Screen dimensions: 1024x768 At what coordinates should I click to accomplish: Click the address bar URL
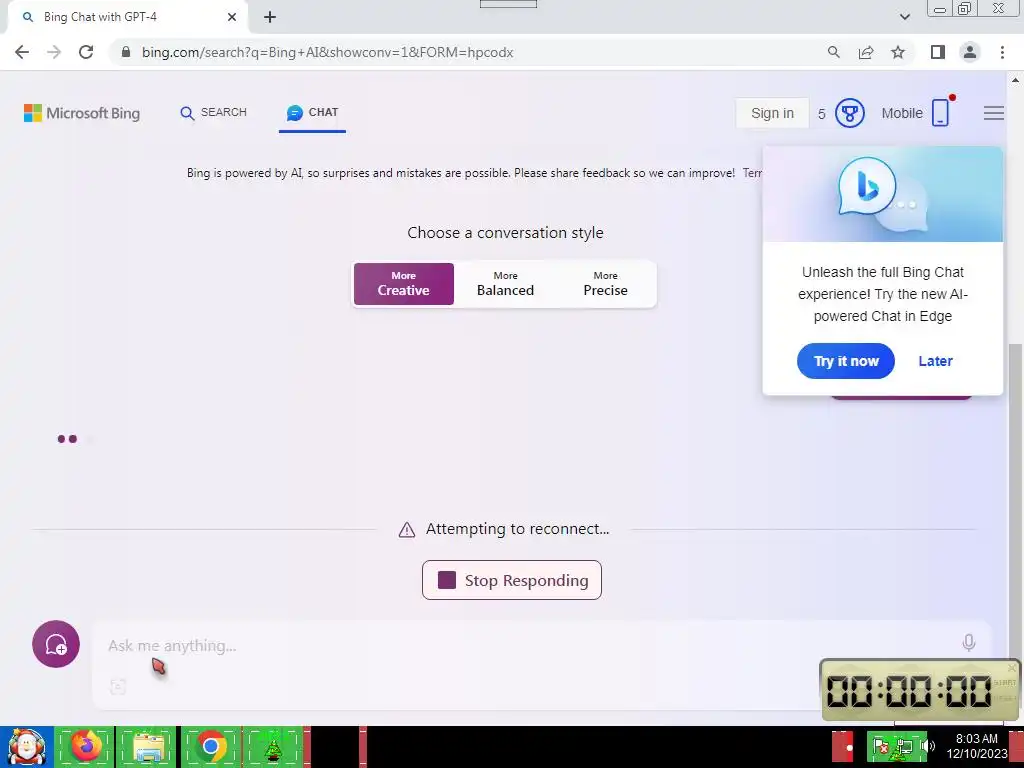coord(327,52)
